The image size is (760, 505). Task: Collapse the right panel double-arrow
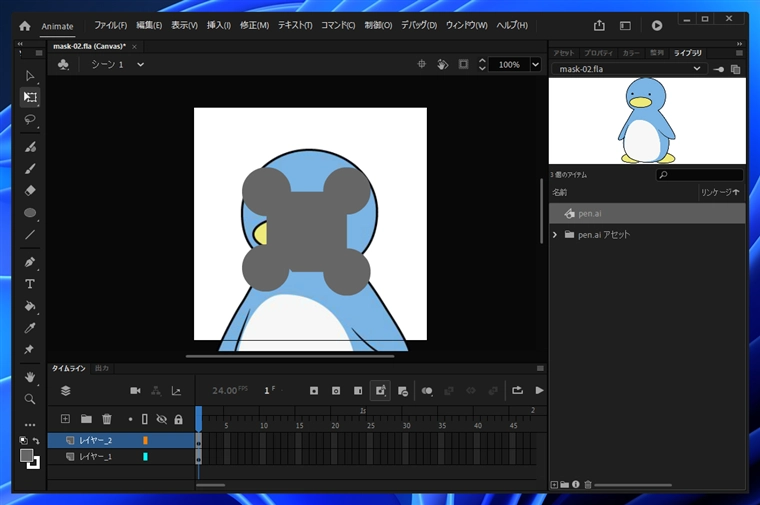tap(739, 44)
